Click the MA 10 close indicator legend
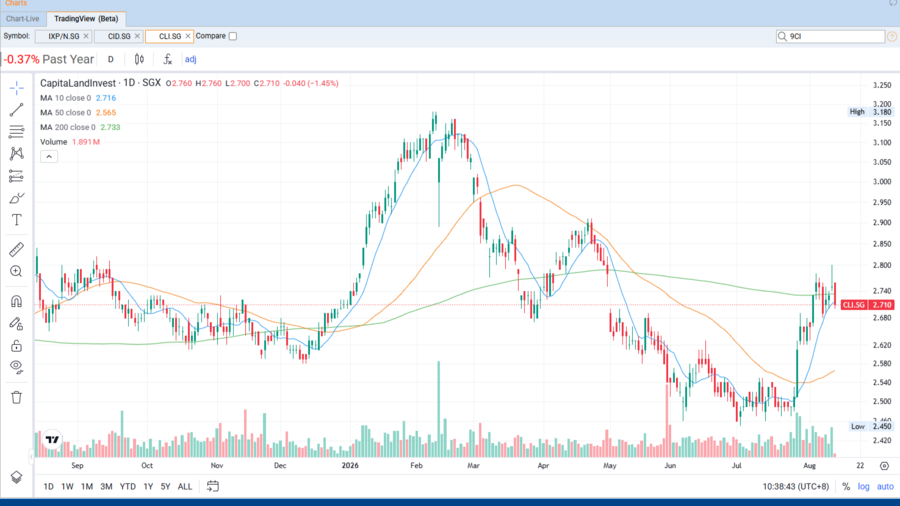Image resolution: width=900 pixels, height=506 pixels. (78, 98)
